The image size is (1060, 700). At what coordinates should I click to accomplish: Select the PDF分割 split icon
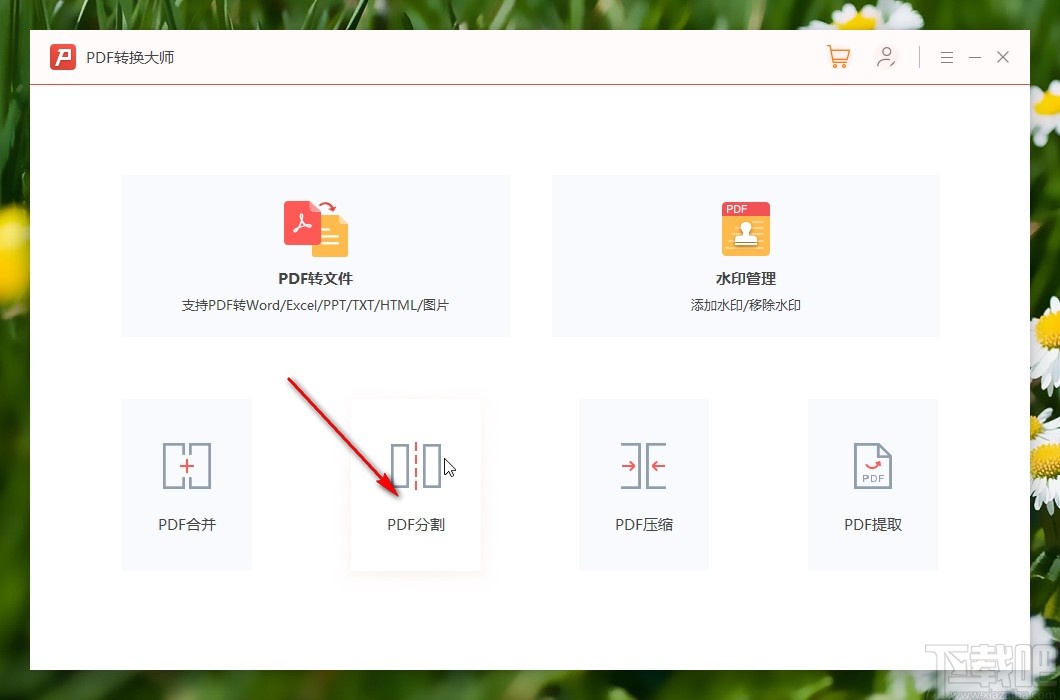point(415,465)
